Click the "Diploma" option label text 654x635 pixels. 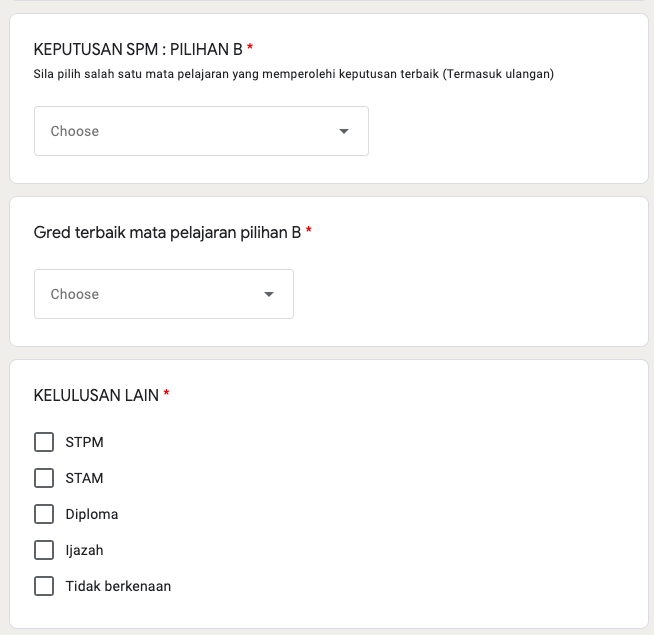[91, 514]
